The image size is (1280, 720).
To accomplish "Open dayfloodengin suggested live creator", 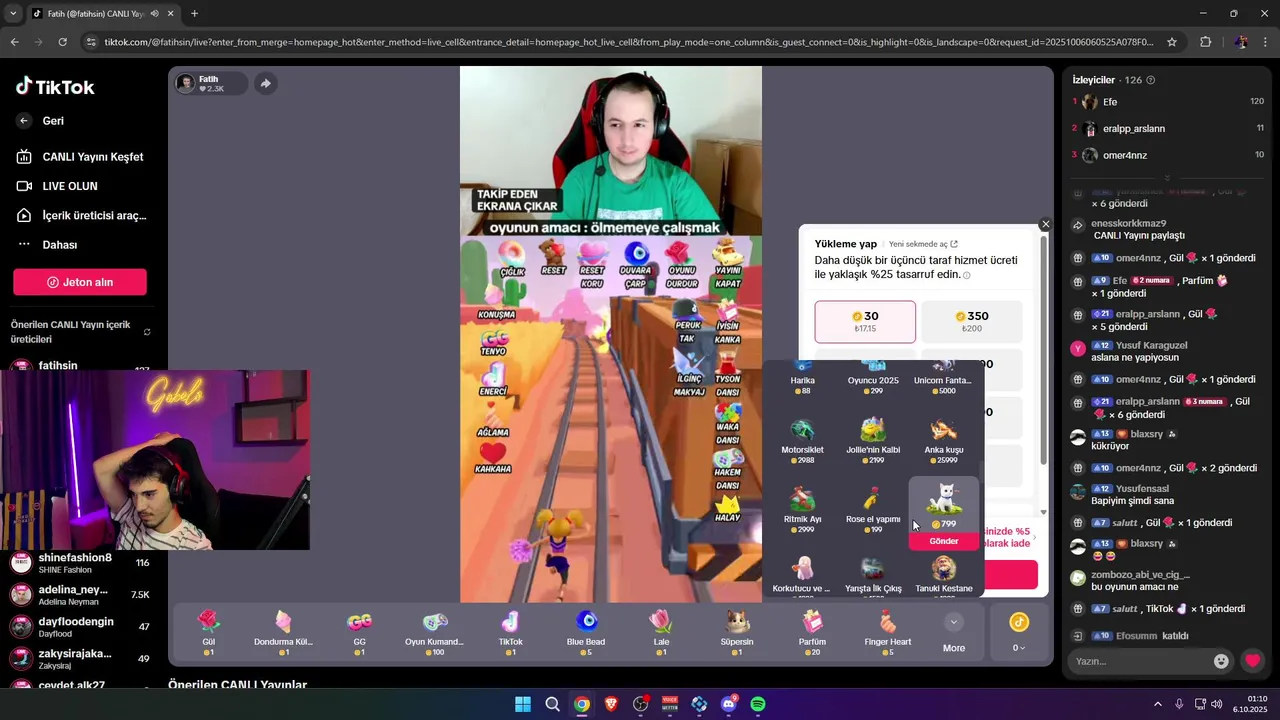I will pos(80,627).
